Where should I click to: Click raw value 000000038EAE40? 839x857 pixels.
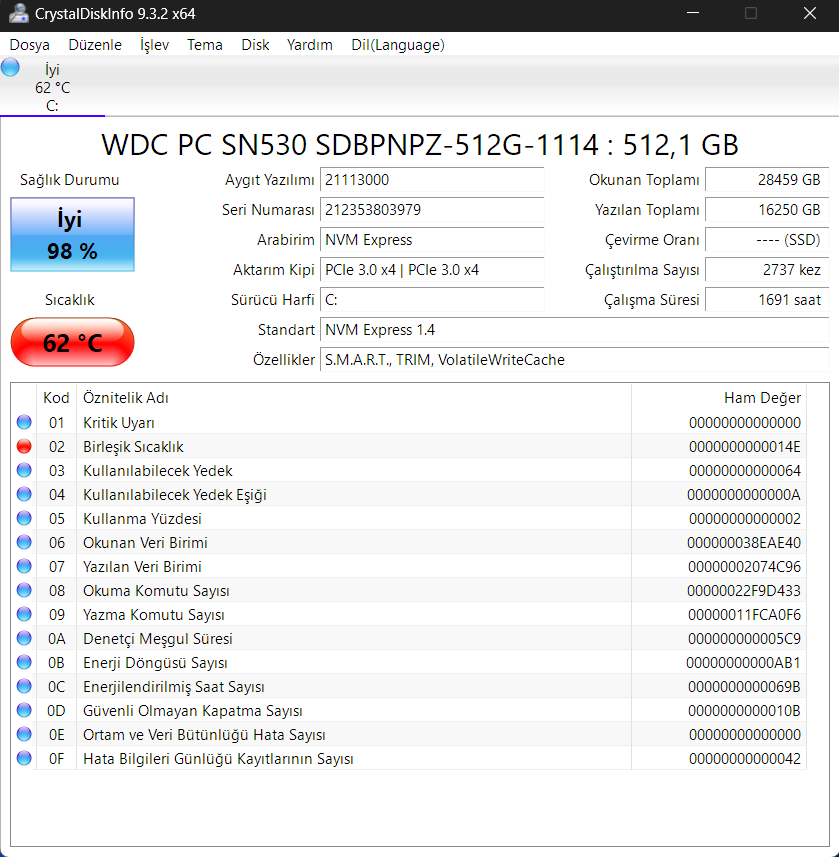pyautogui.click(x=744, y=543)
